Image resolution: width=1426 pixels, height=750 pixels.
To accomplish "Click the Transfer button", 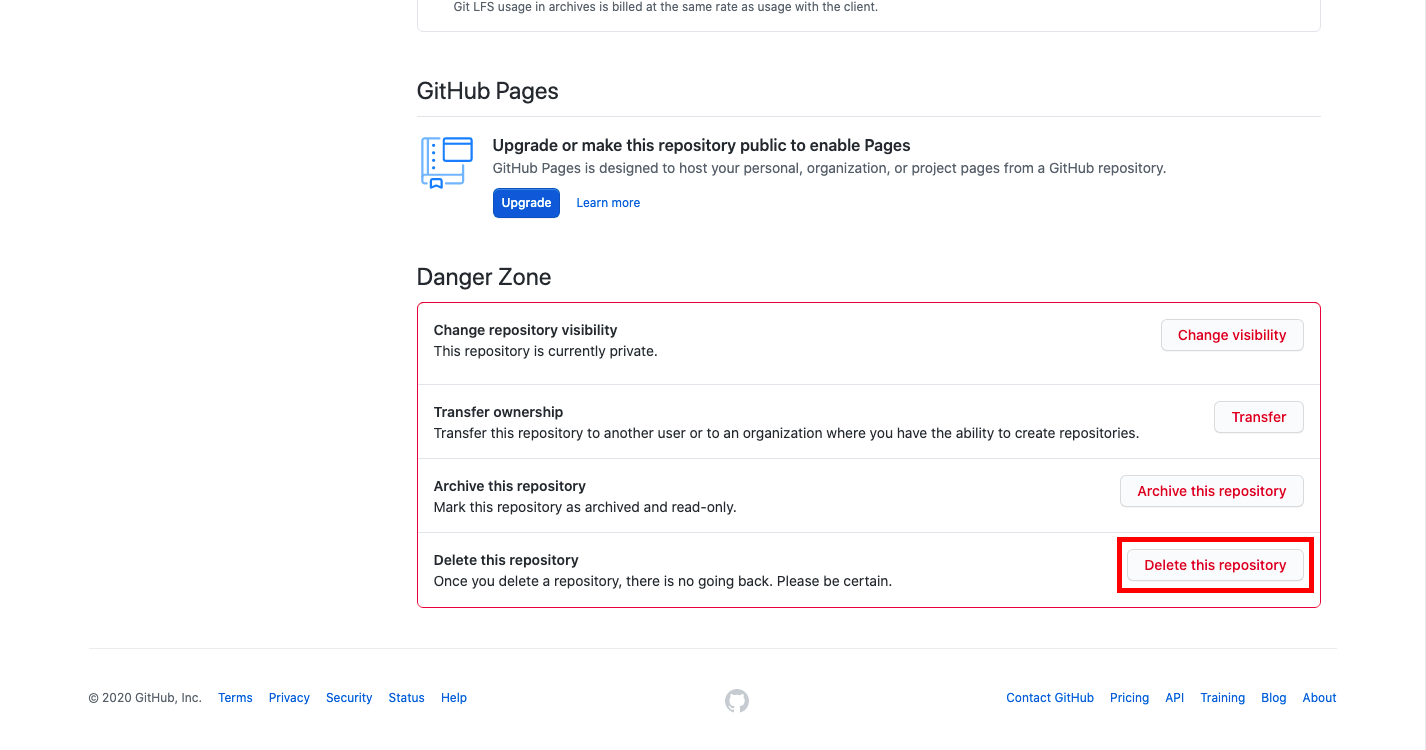I will (1259, 417).
